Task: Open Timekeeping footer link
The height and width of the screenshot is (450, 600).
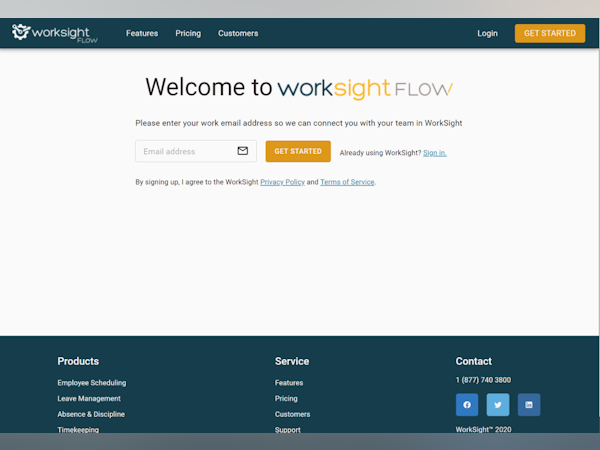Action: click(78, 430)
